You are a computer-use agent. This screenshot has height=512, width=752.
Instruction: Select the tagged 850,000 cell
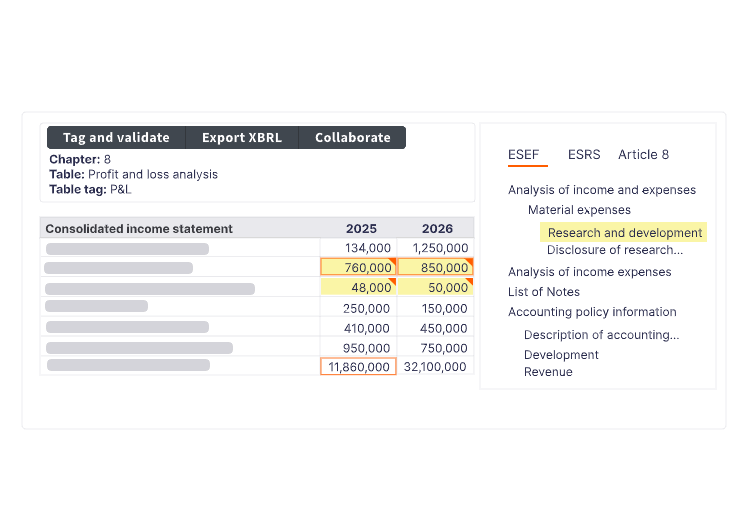point(434,267)
